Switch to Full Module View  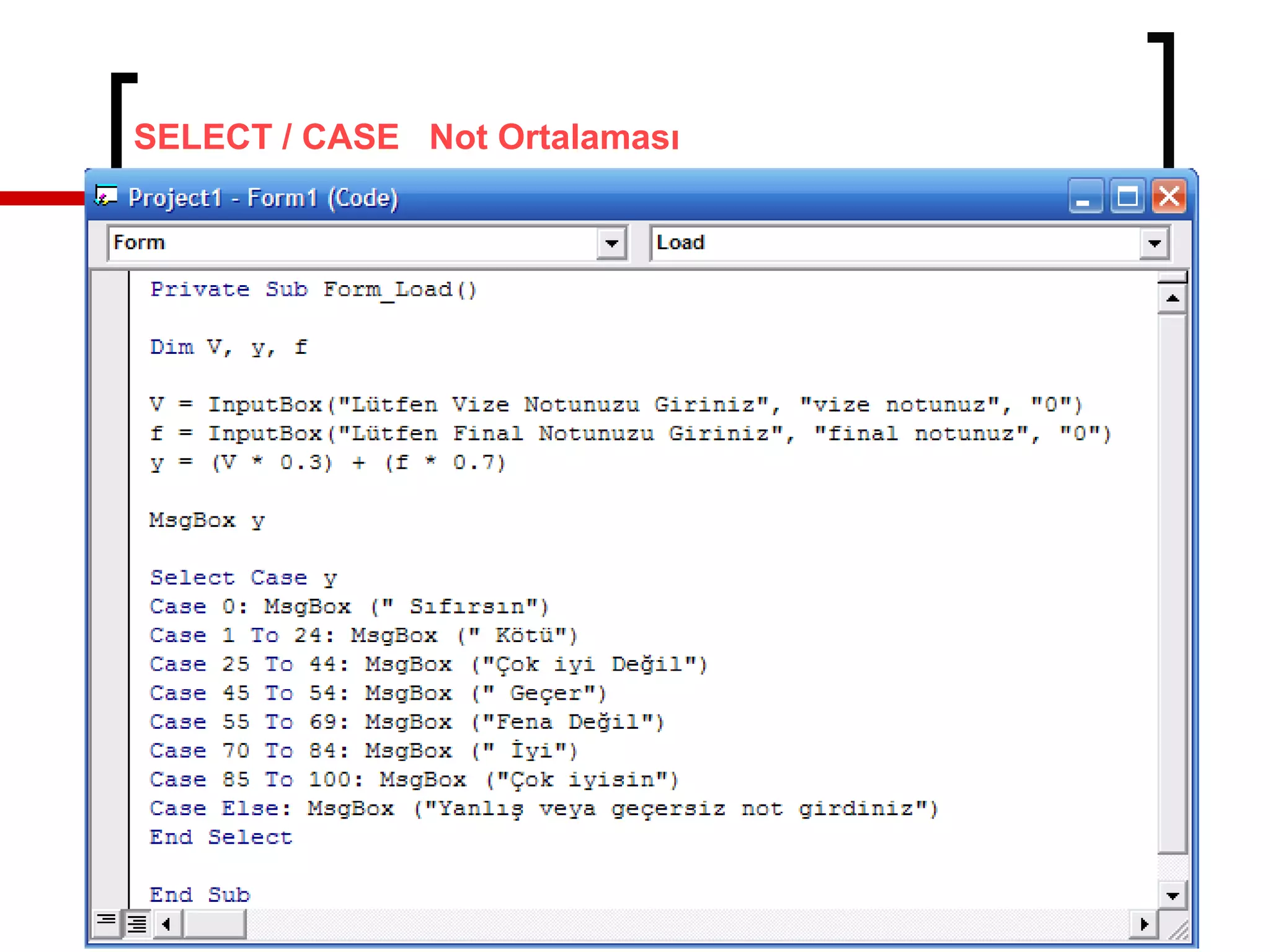point(136,924)
